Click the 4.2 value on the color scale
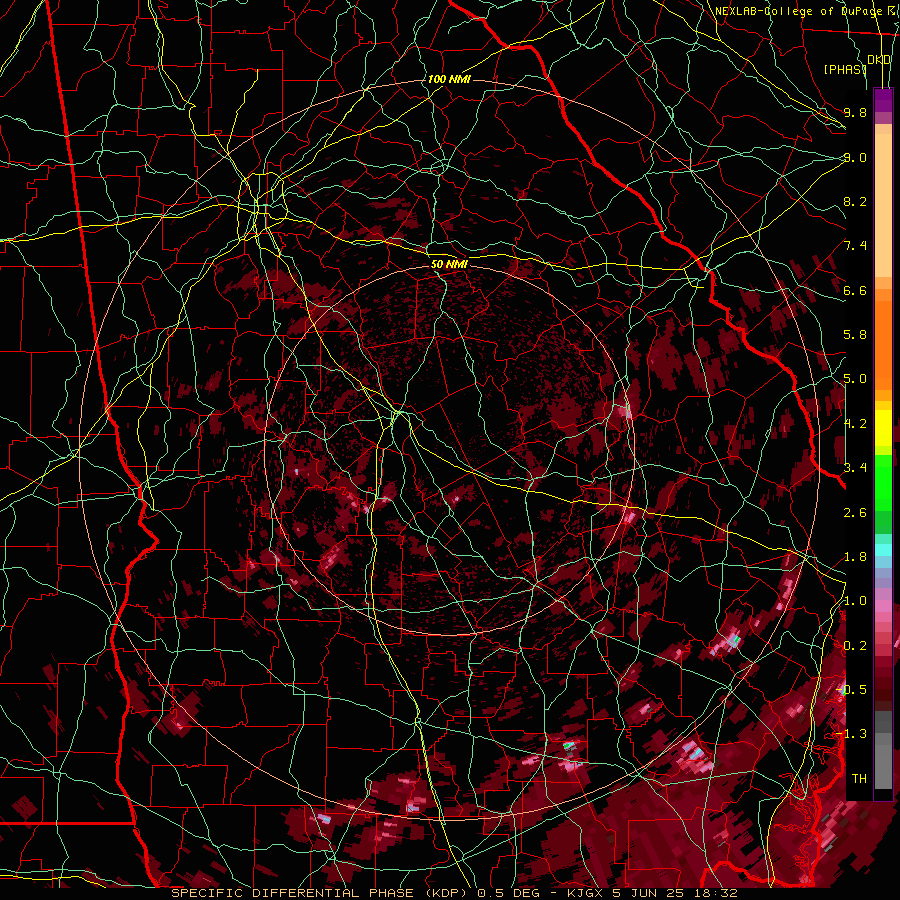This screenshot has height=900, width=900. pyautogui.click(x=855, y=424)
